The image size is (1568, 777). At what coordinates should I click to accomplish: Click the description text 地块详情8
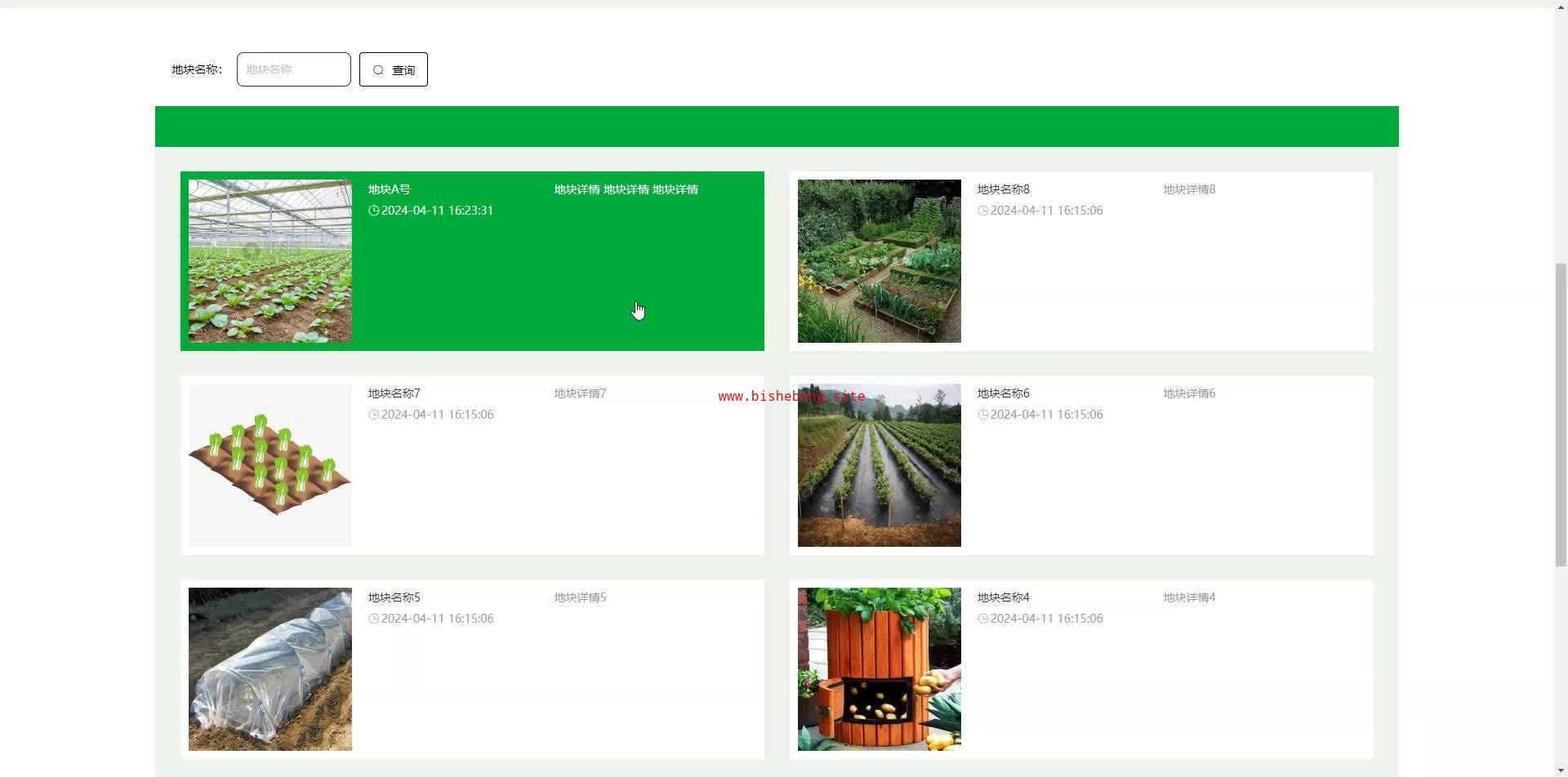click(x=1190, y=189)
